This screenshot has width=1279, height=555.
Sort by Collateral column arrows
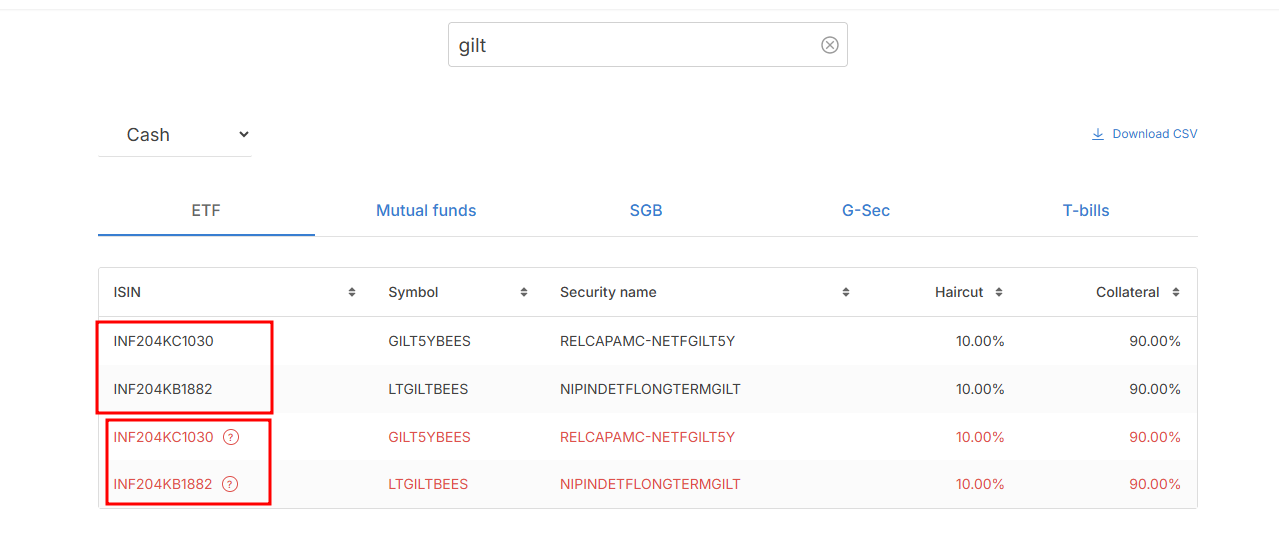(x=1175, y=292)
